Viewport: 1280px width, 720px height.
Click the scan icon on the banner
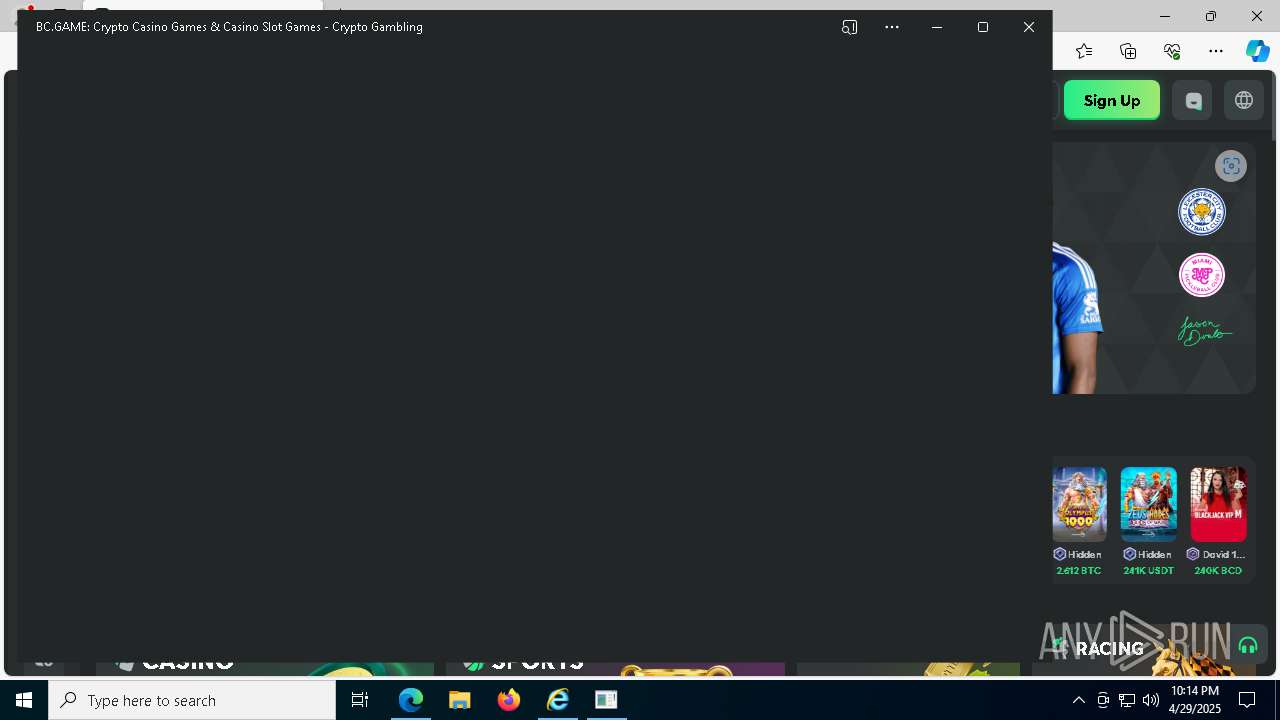pos(1231,166)
